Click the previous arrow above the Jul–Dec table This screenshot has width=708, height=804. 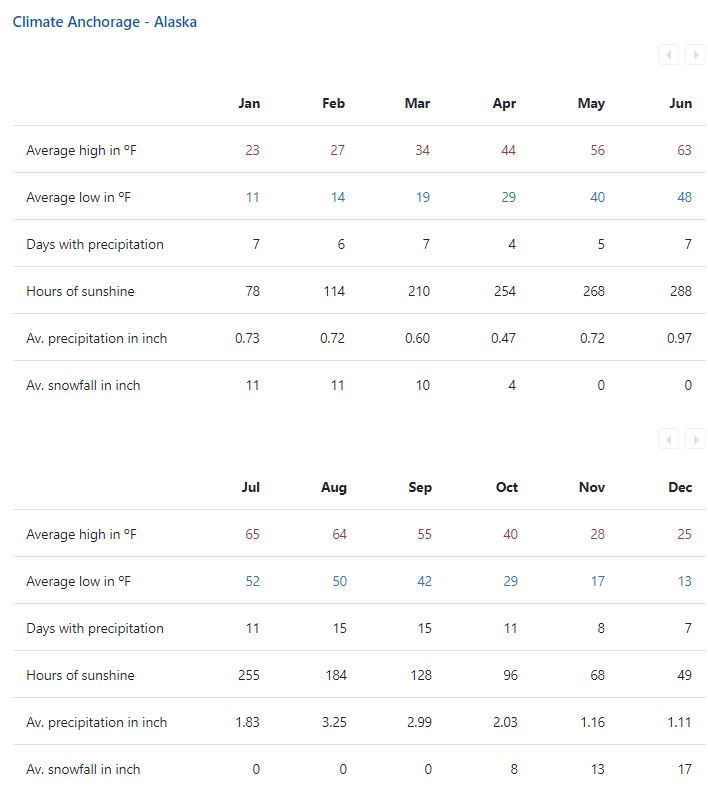click(668, 439)
